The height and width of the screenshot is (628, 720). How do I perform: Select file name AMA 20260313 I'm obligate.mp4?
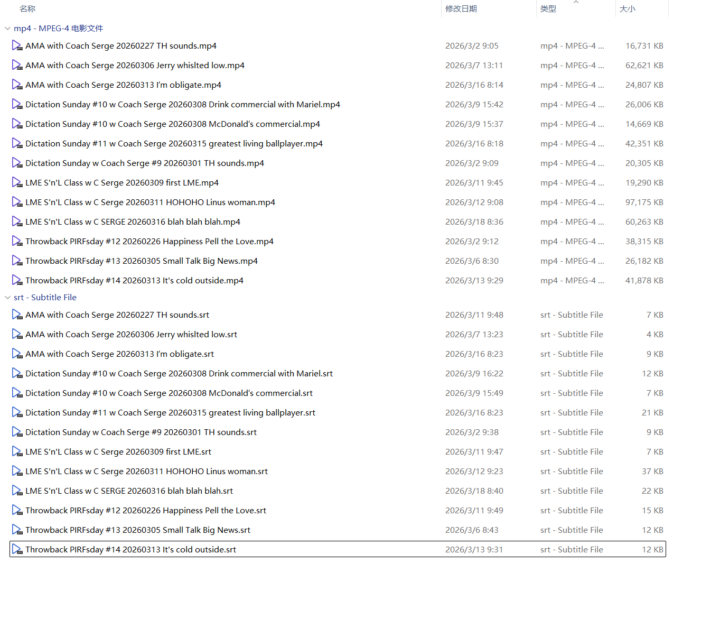(123, 85)
